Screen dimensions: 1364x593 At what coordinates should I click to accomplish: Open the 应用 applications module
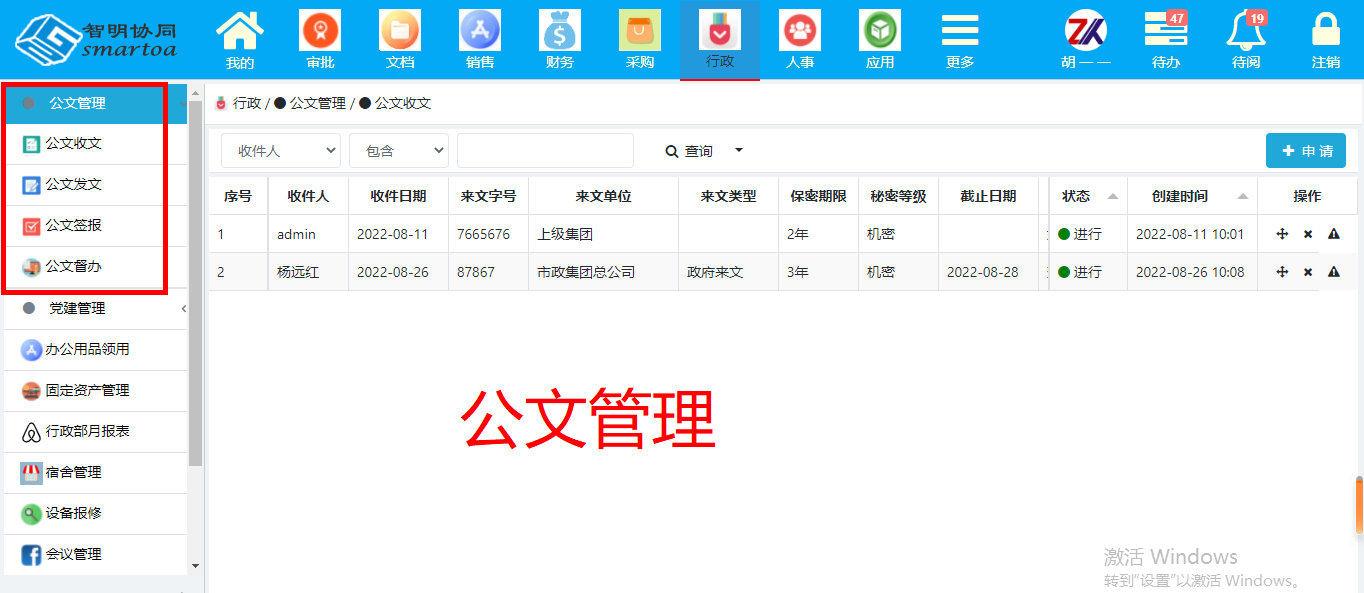click(x=880, y=40)
